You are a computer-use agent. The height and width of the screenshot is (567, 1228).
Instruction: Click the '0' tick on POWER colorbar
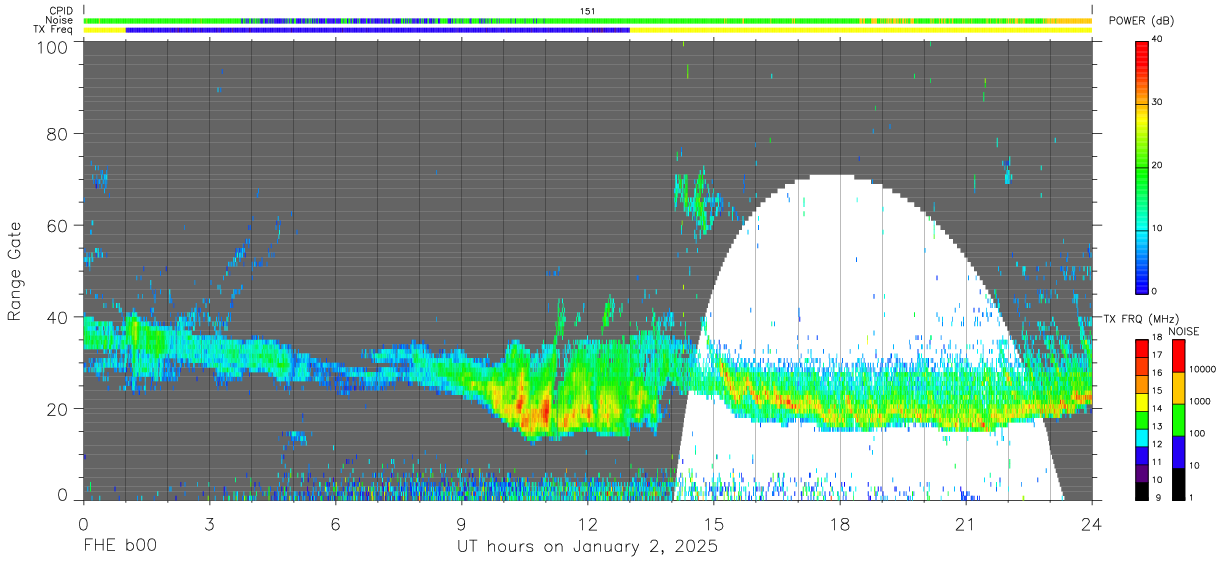tap(1156, 291)
